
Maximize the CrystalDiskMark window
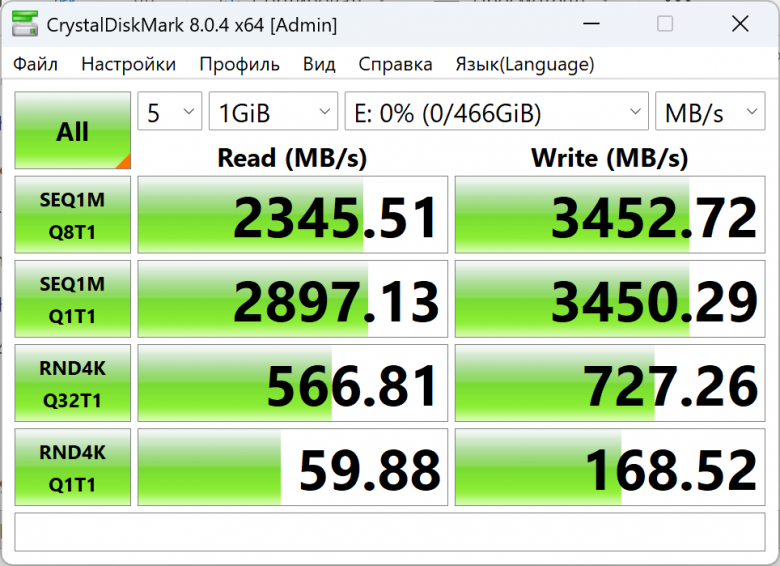665,23
